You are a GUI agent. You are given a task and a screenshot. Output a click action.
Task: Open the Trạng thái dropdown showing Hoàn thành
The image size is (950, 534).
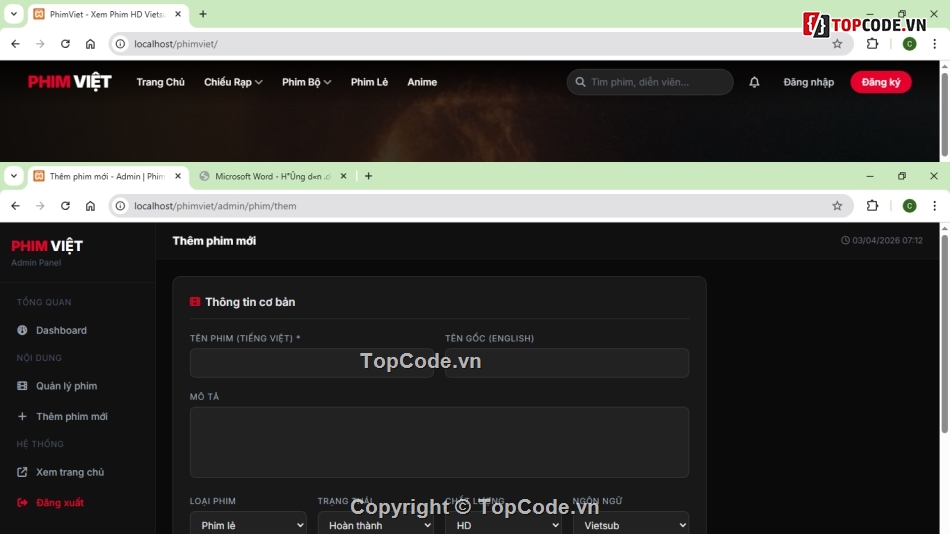coord(376,525)
